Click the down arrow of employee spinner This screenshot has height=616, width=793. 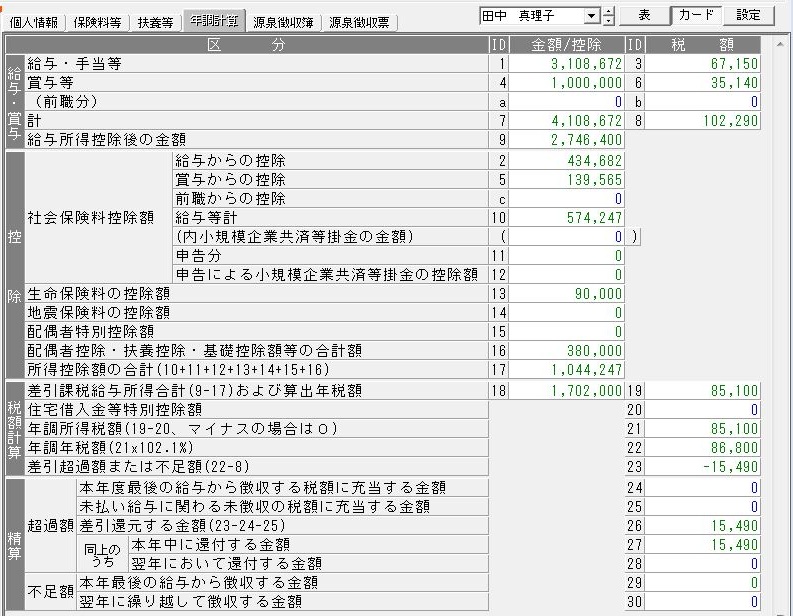(x=609, y=21)
